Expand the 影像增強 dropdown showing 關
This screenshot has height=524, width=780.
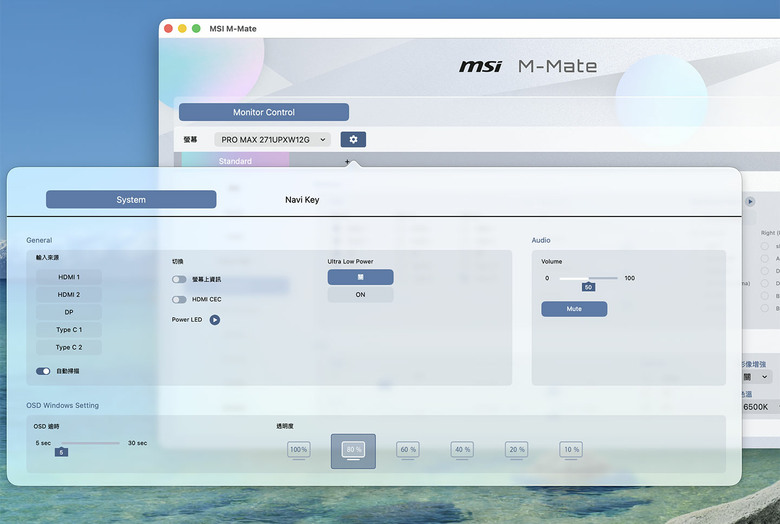[756, 377]
